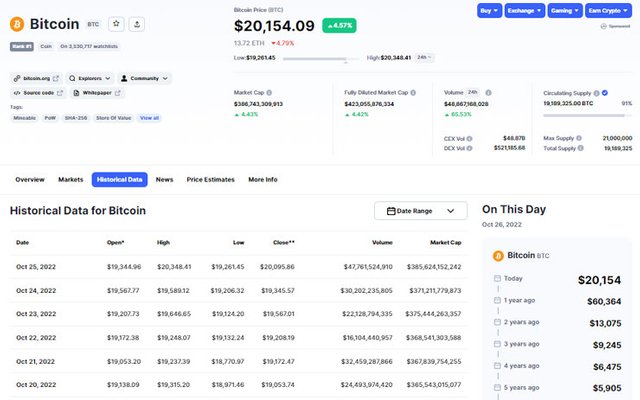Click info icon beside Max Supply
The width and height of the screenshot is (640, 400).
(579, 138)
